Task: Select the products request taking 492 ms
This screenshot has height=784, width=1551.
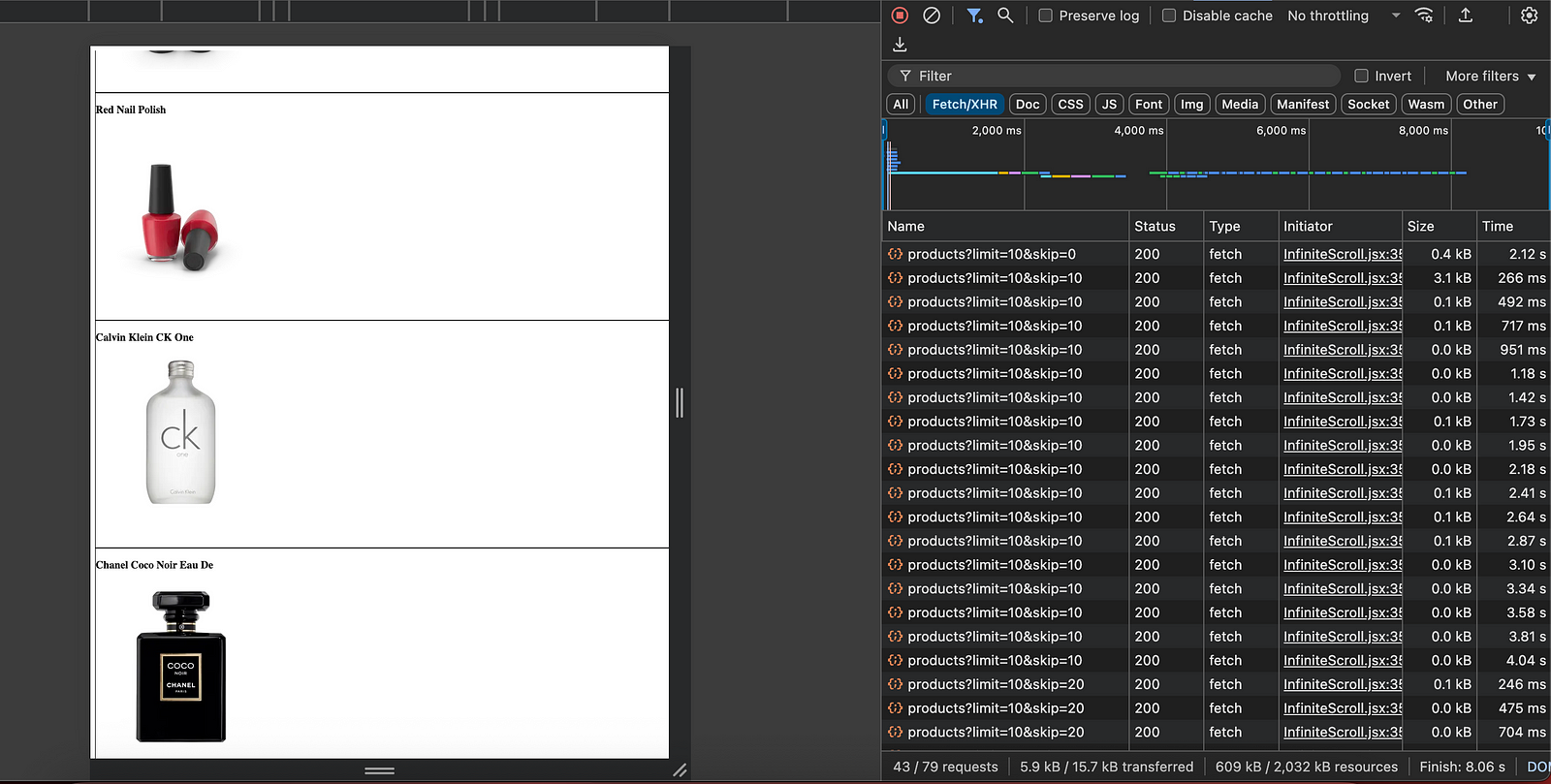Action: point(995,302)
